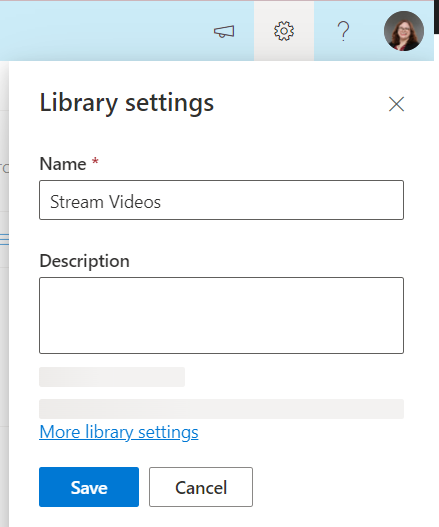
Task: Cancel the library settings changes
Action: [x=201, y=487]
